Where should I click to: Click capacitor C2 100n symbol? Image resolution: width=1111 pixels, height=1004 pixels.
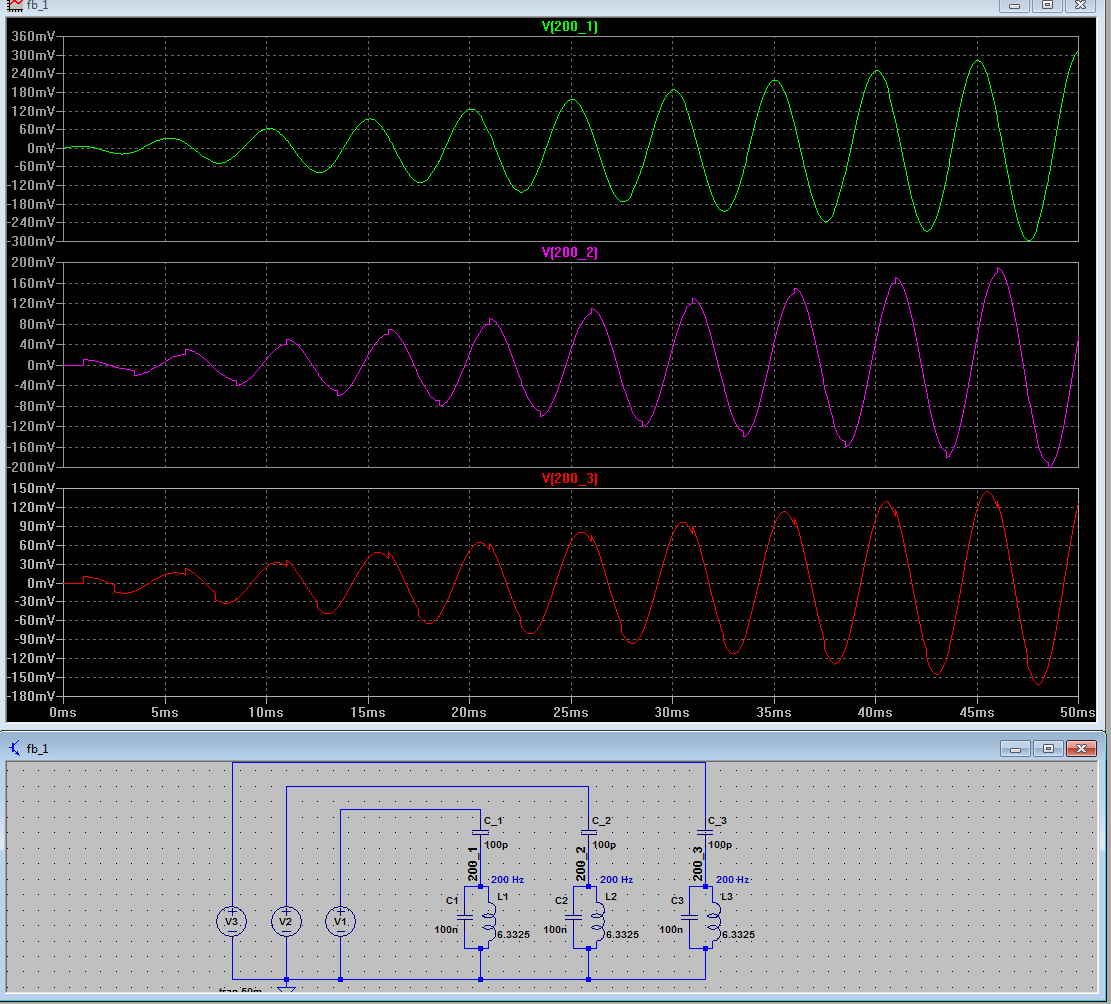(574, 917)
